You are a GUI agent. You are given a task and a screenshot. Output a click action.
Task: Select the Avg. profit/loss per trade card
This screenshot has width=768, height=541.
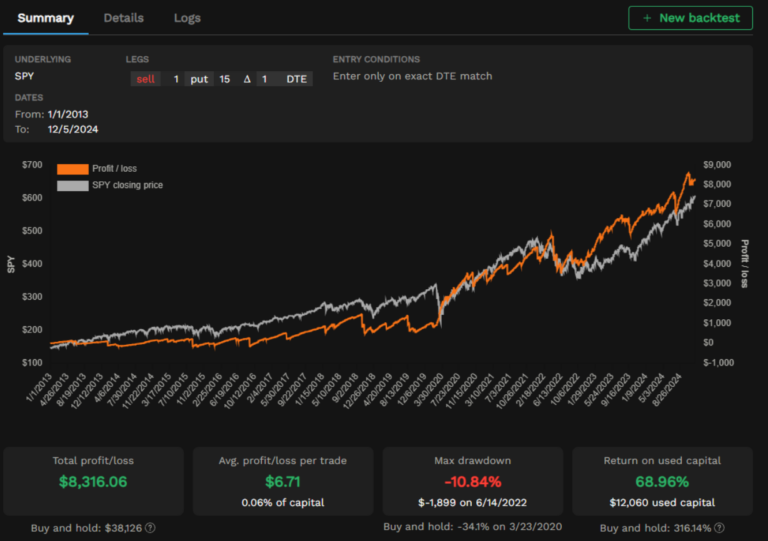click(x=283, y=481)
